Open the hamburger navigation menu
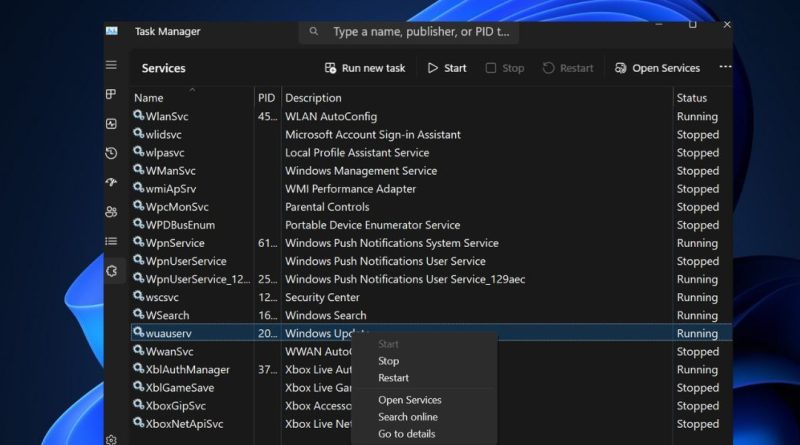The image size is (800, 445). coord(111,65)
